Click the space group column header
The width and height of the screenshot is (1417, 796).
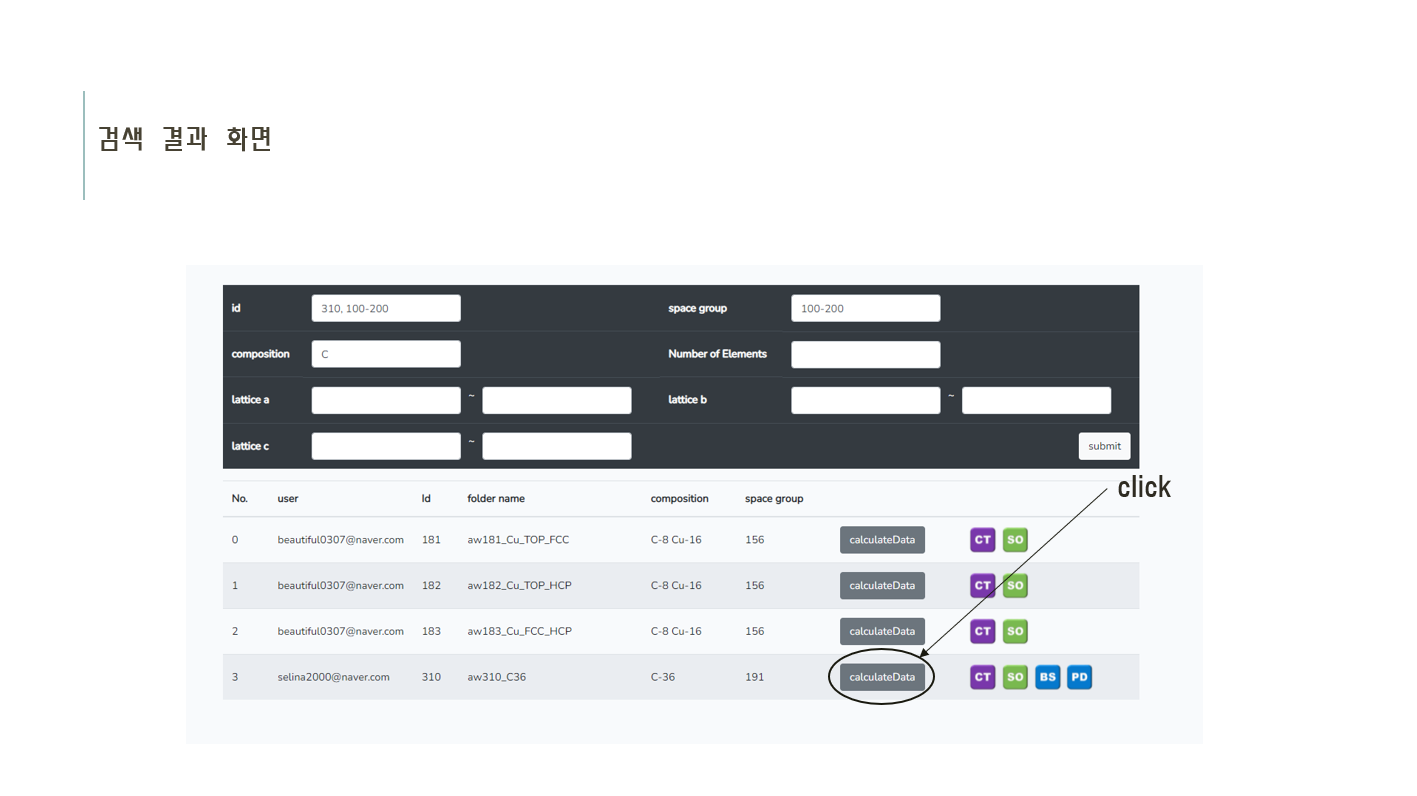click(774, 499)
